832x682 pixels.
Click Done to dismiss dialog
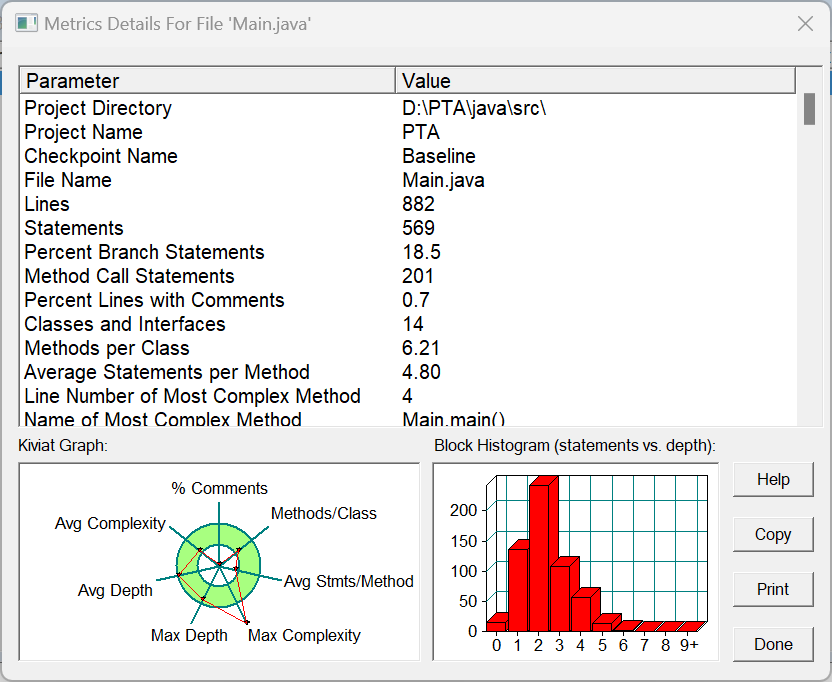click(x=773, y=644)
